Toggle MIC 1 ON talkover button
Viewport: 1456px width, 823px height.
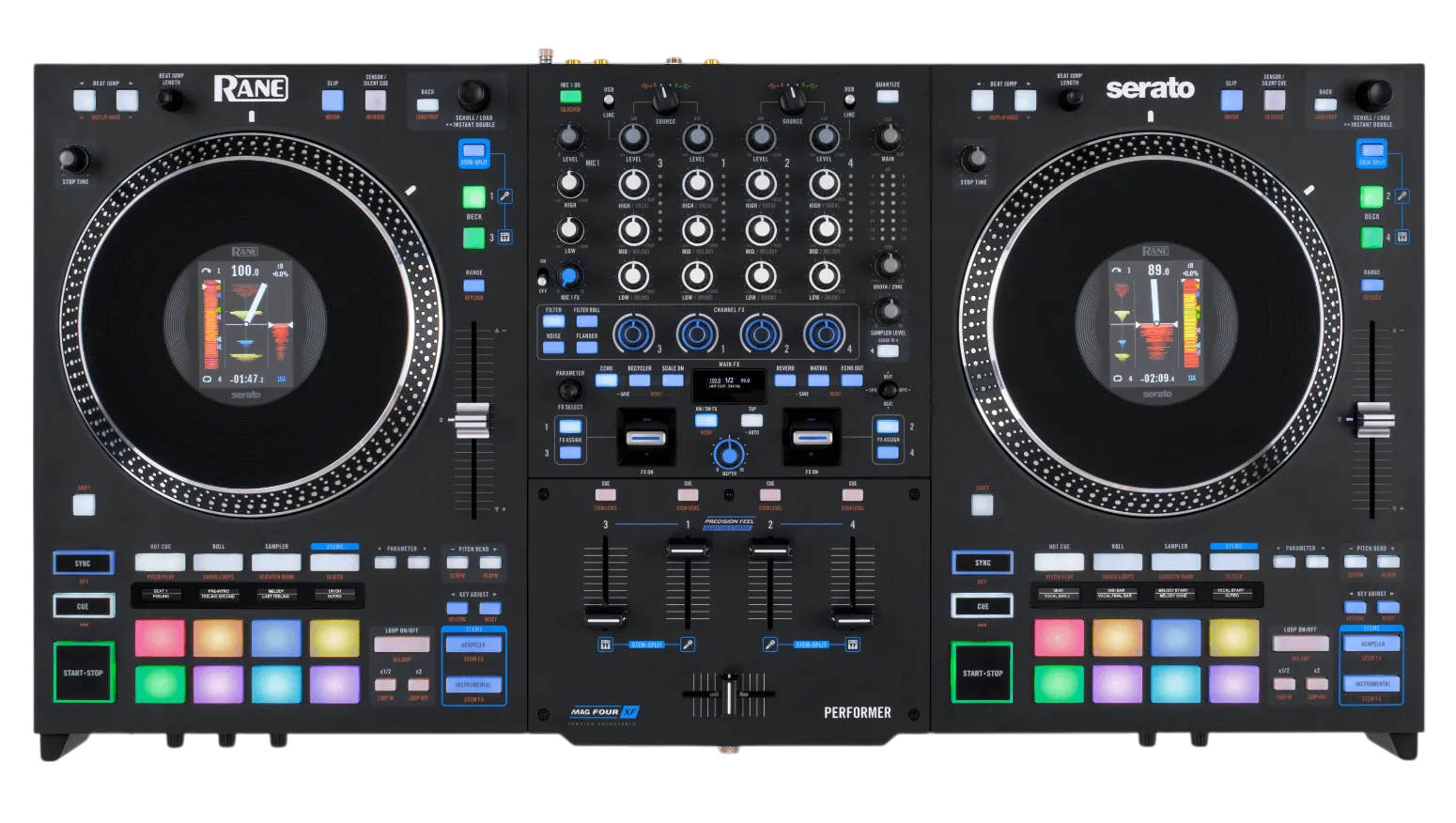coord(570,96)
